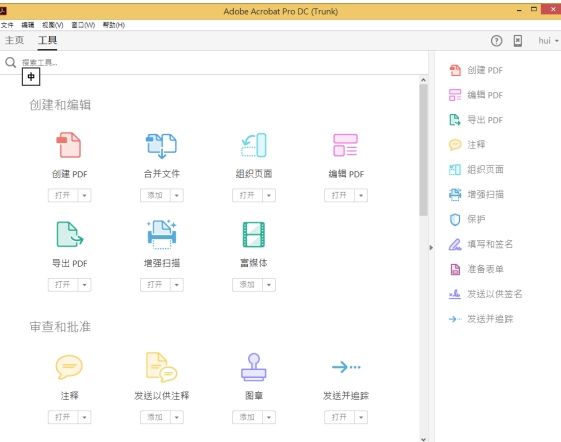Open 编辑 PDF shortcut in right pane
Viewport: 561px width, 442px height.
[x=476, y=95]
